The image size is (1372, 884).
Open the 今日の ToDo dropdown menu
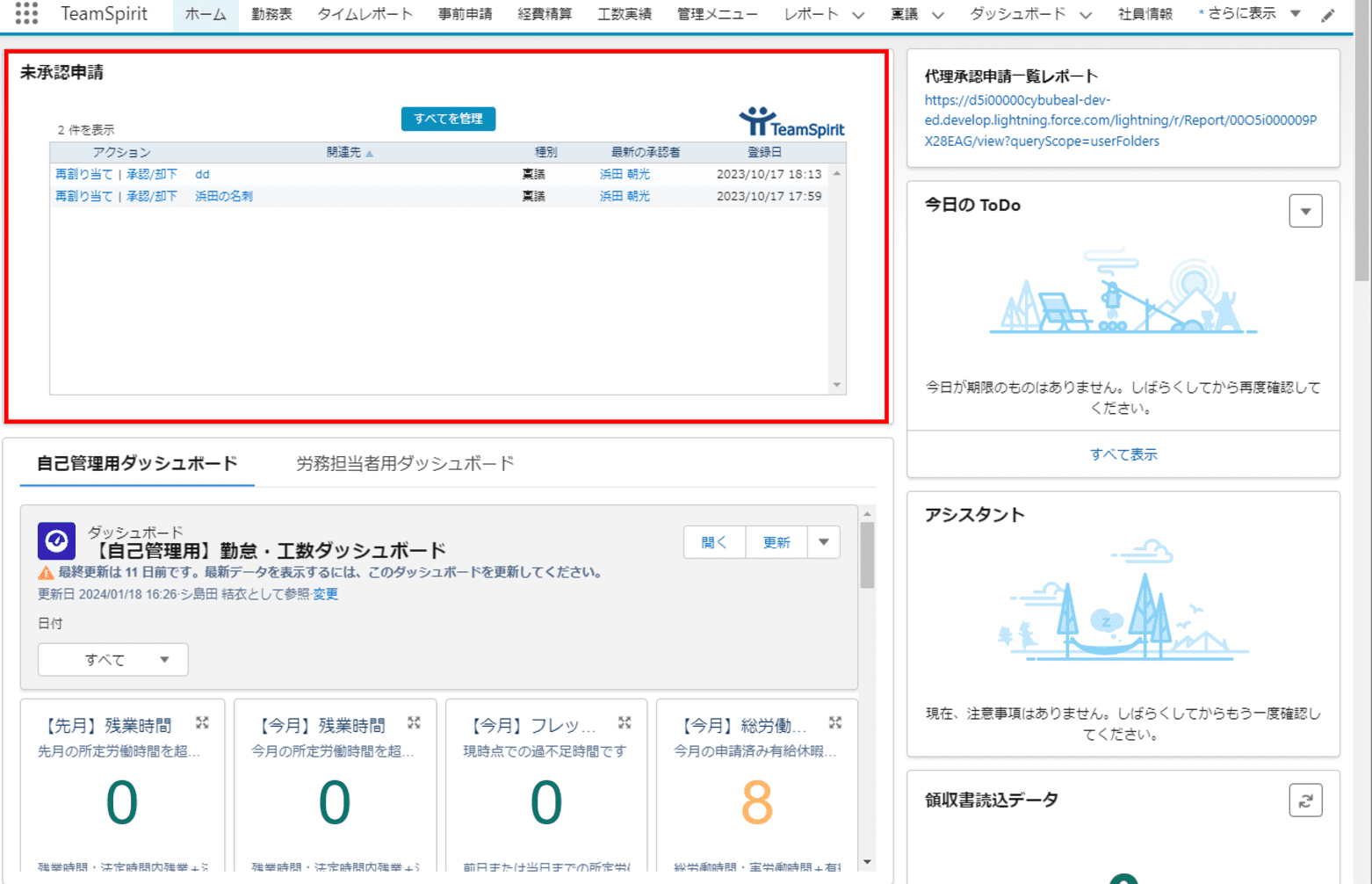[1305, 211]
